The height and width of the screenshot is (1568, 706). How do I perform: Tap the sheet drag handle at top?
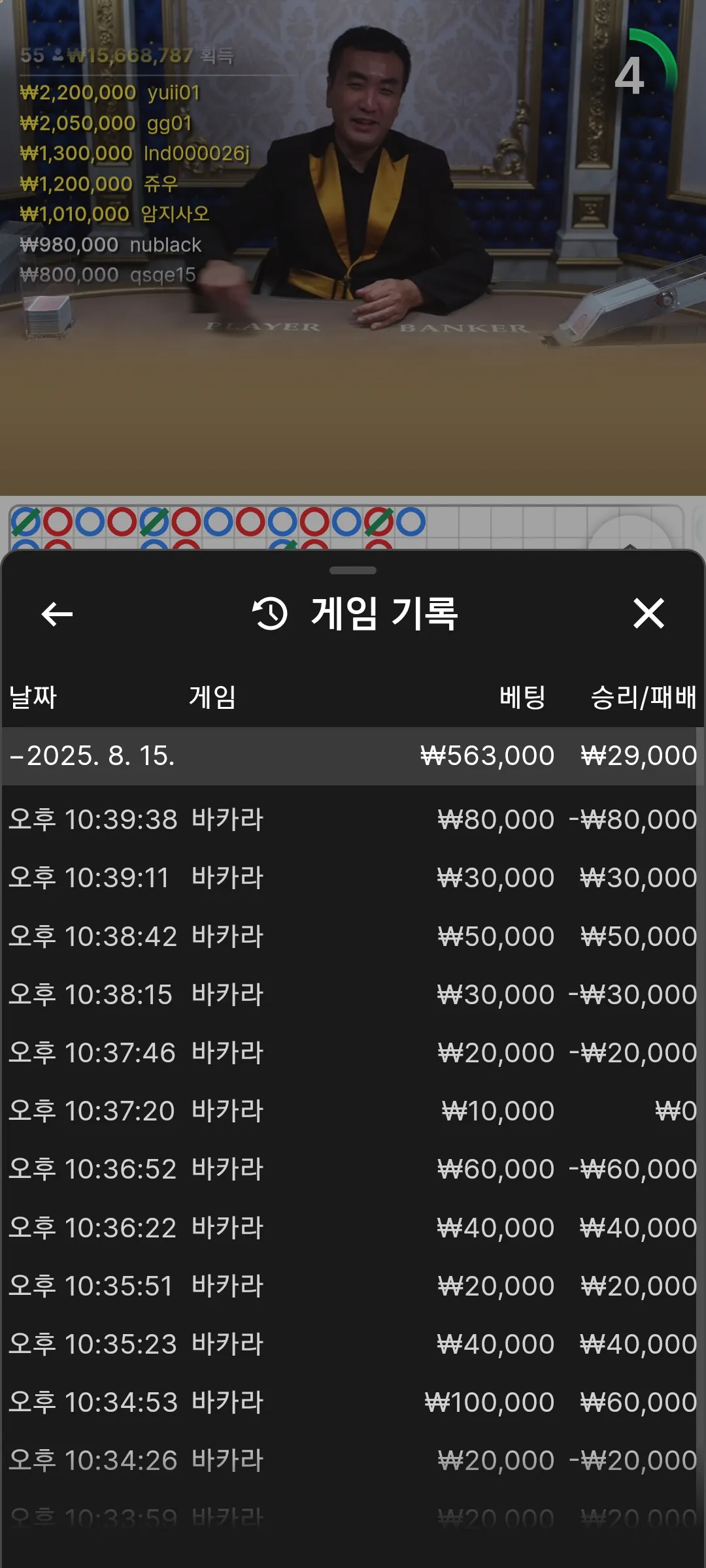[x=353, y=570]
